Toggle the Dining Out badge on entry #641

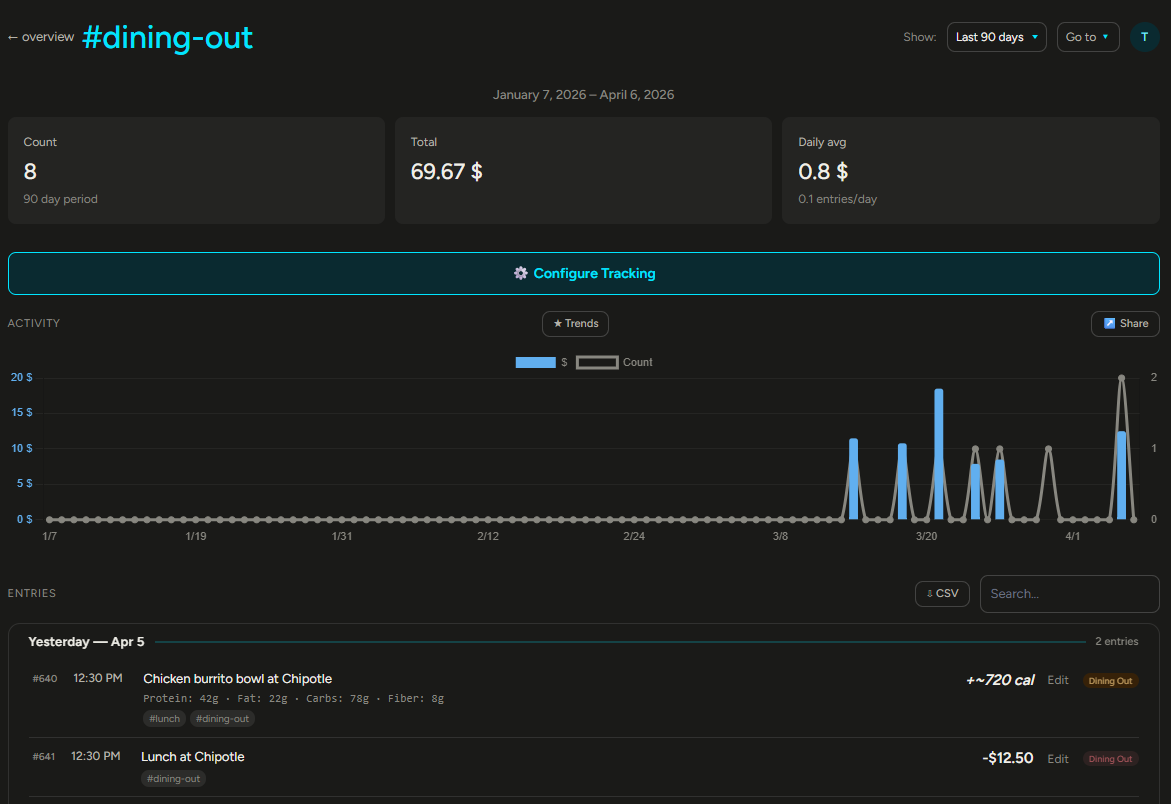coord(1110,758)
